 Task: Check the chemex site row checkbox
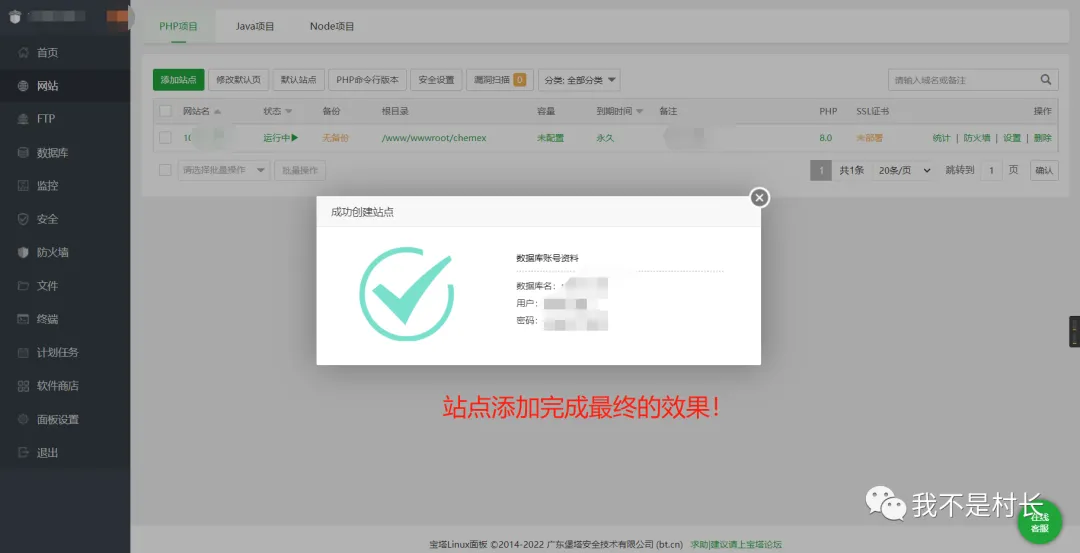[x=166, y=138]
